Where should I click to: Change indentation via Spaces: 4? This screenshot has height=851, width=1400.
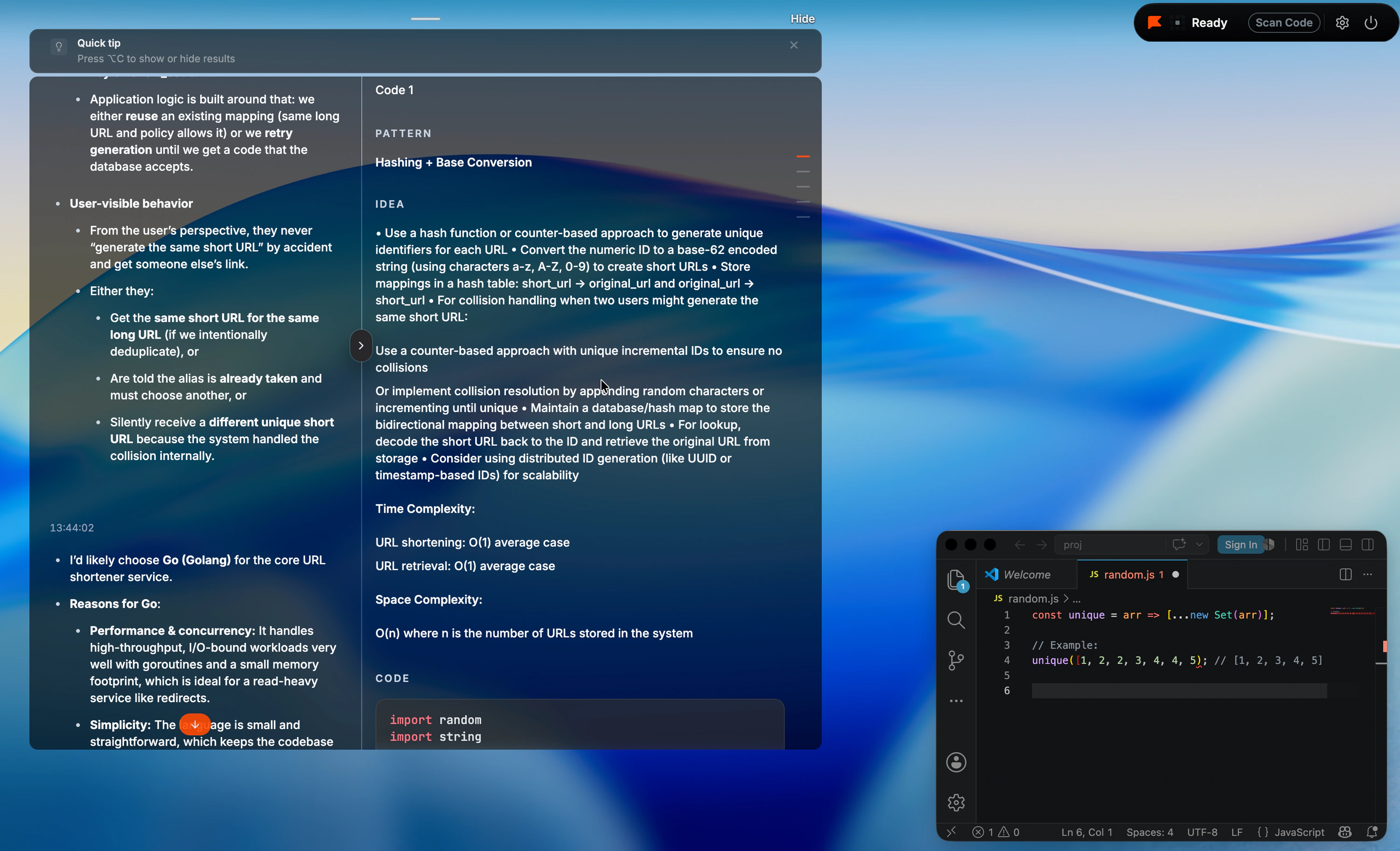(x=1149, y=832)
